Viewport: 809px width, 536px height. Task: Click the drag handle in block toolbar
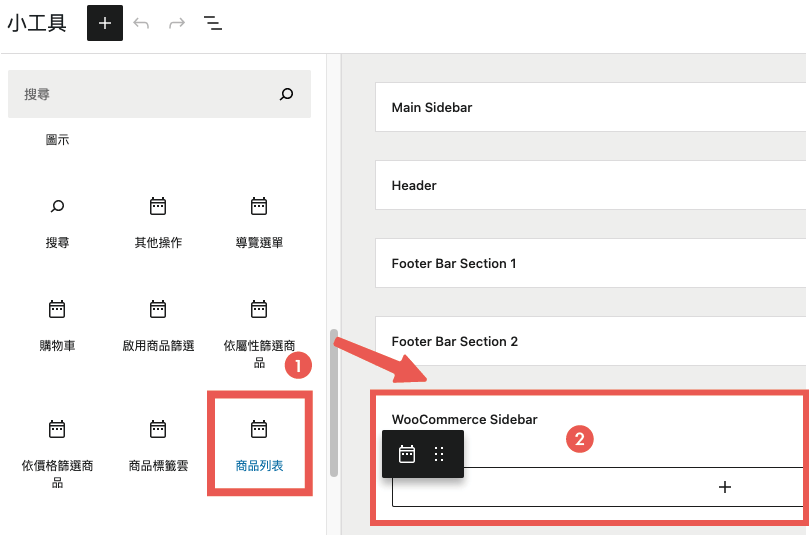[439, 454]
